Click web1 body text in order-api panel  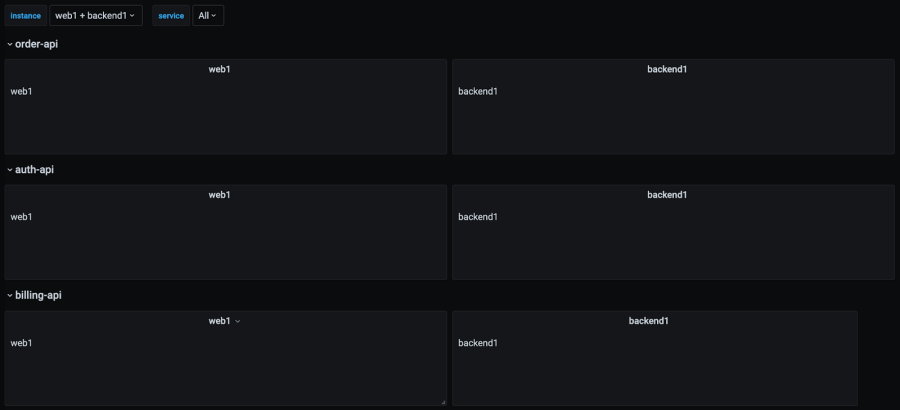(x=22, y=92)
